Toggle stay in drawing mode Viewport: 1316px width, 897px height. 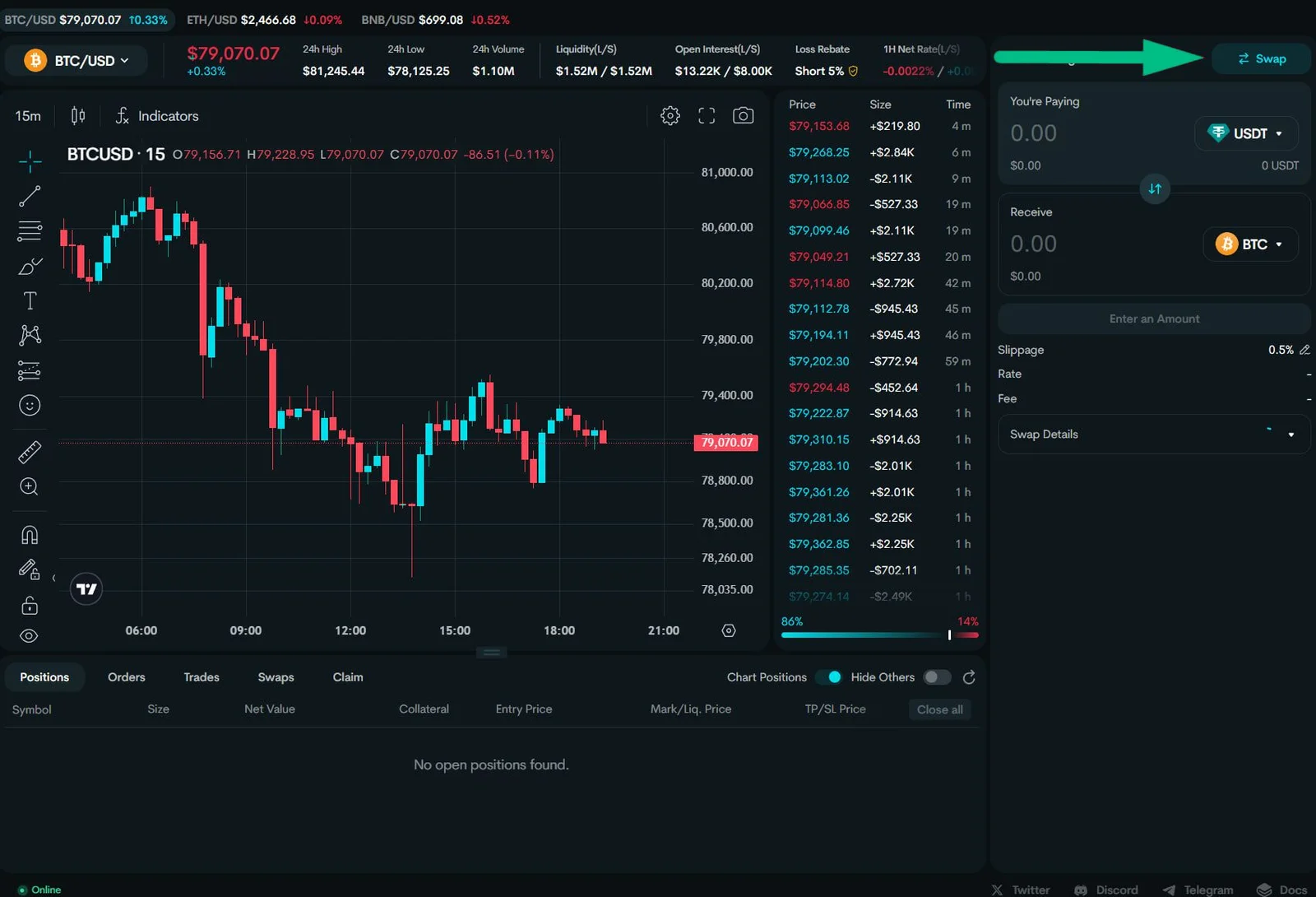pos(30,569)
